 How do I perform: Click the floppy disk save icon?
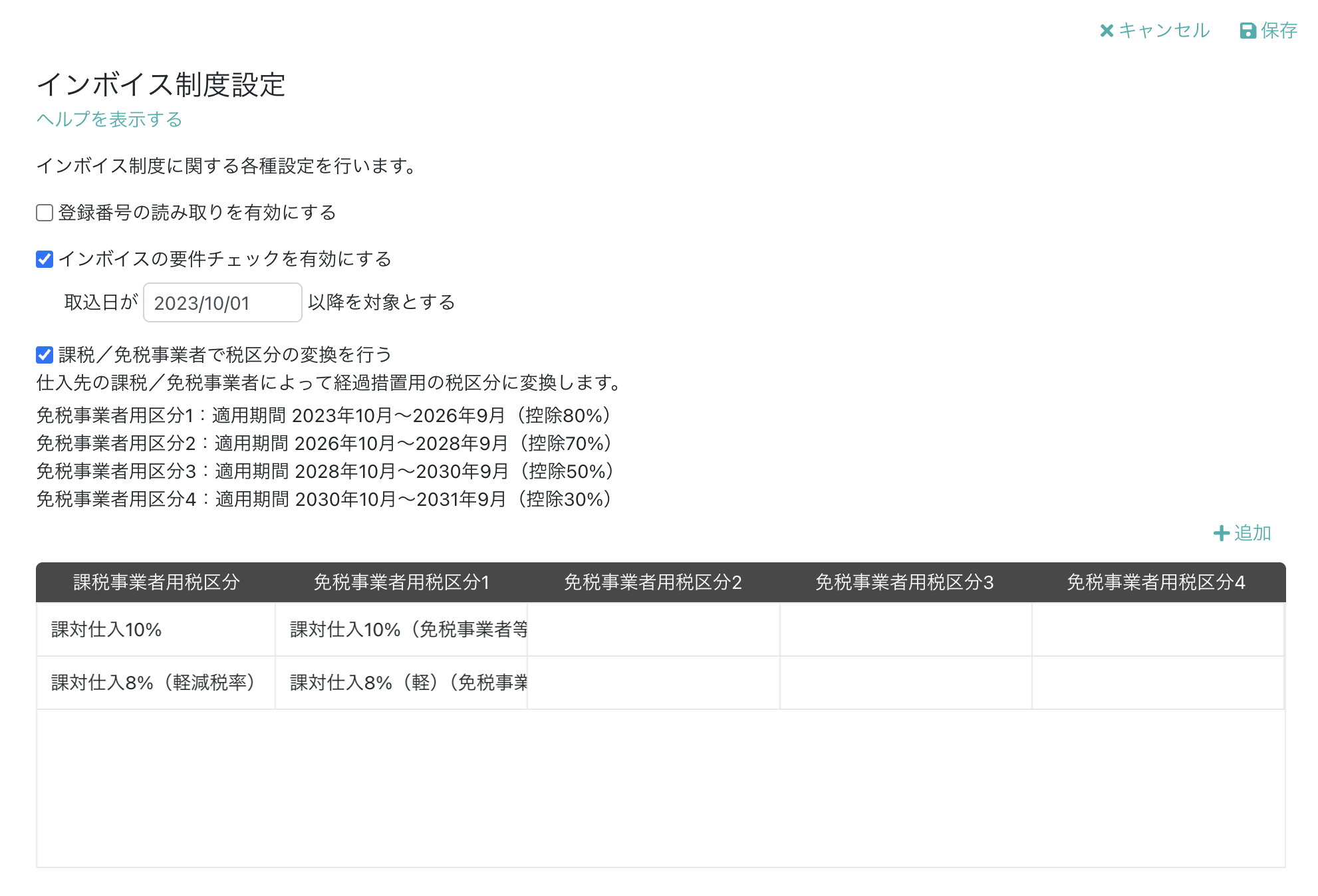1248,31
